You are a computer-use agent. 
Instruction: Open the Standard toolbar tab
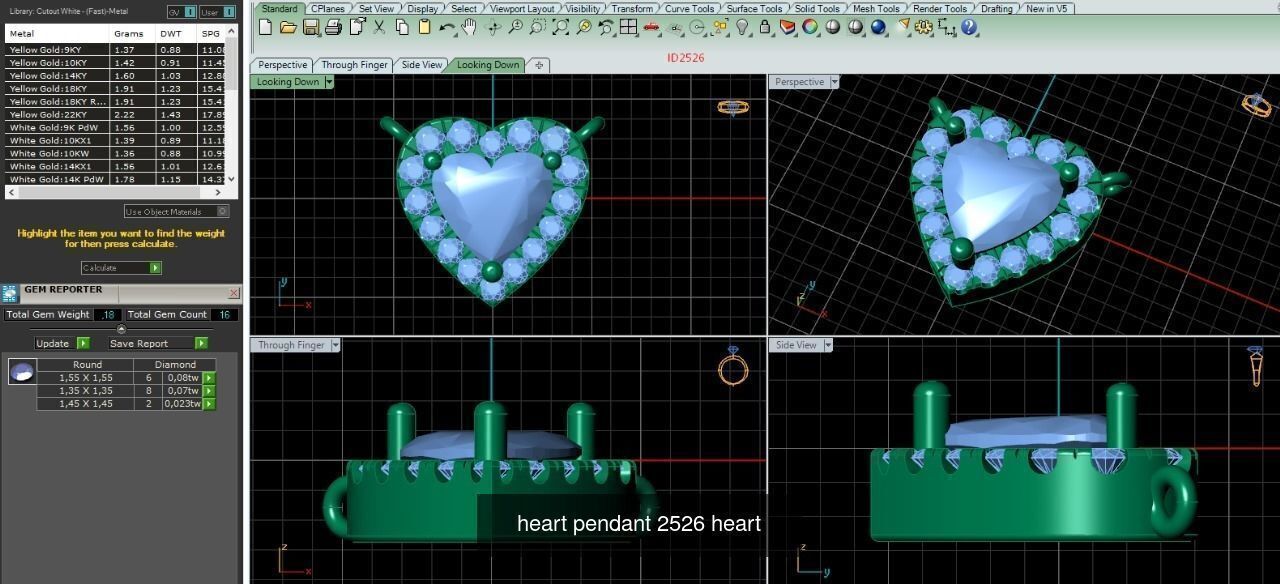pos(279,8)
